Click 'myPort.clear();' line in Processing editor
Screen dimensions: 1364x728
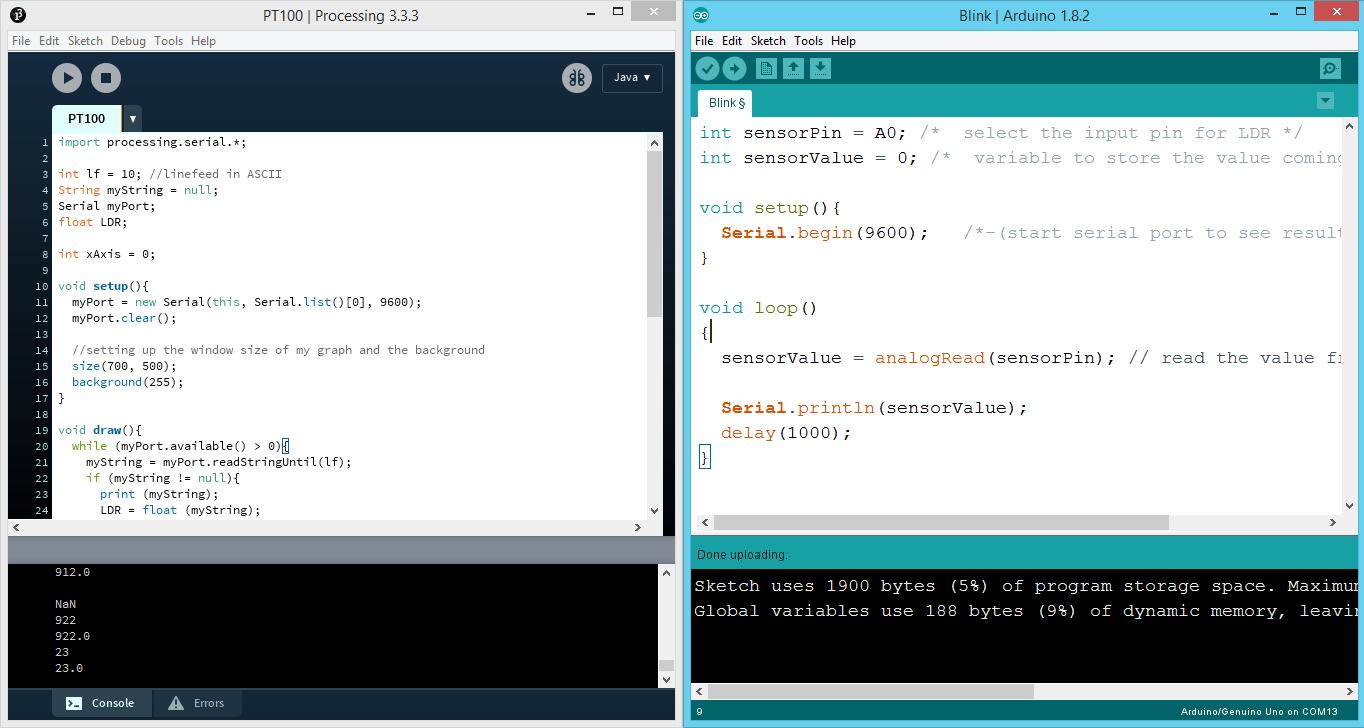(124, 318)
